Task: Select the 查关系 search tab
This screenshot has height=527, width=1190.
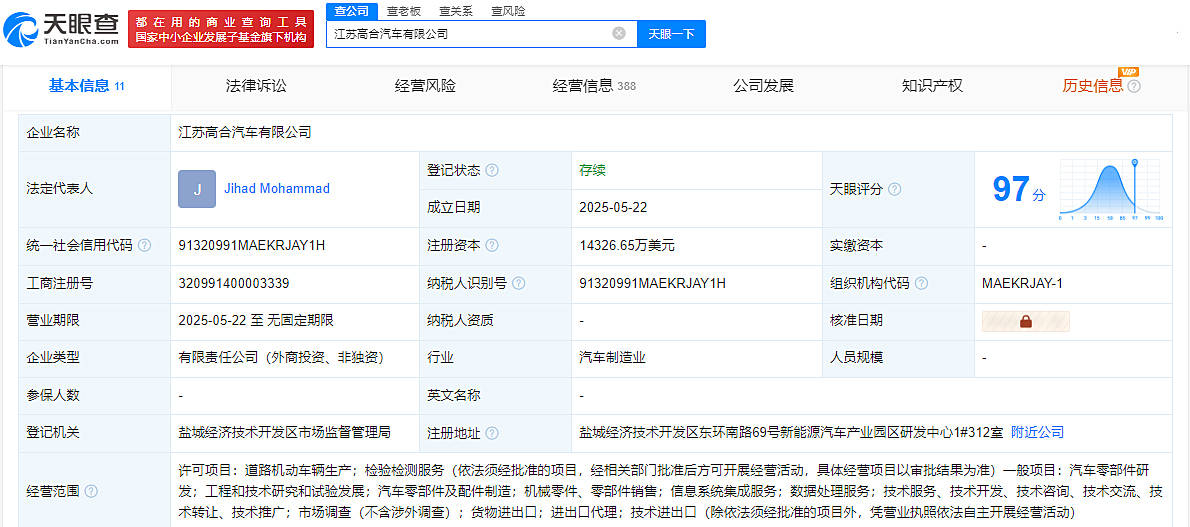Action: (456, 11)
